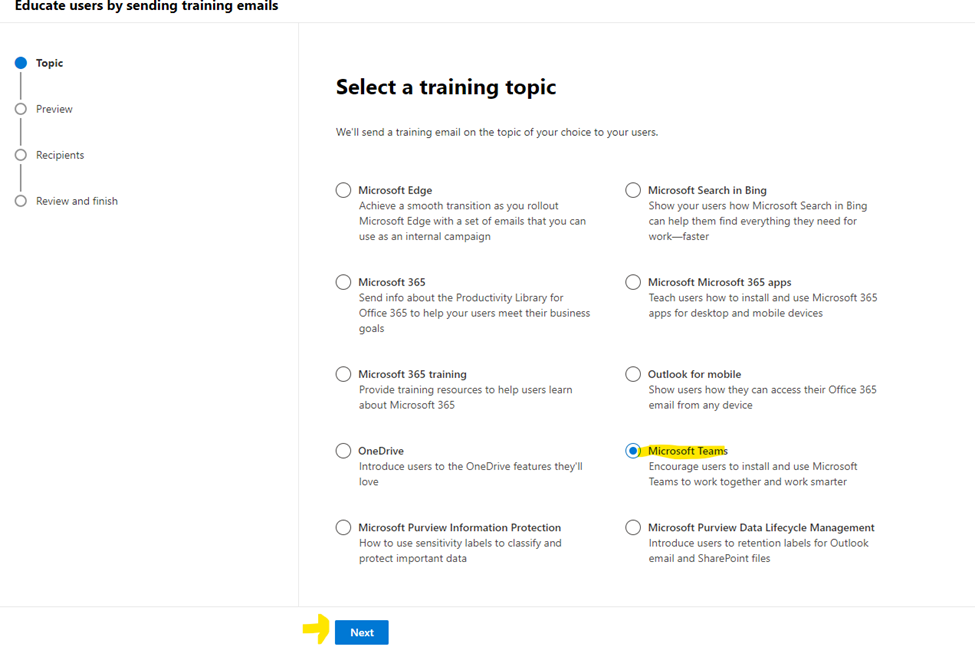This screenshot has height=647, width=975.
Task: Select Microsoft 365 apps radio button
Action: click(x=633, y=282)
